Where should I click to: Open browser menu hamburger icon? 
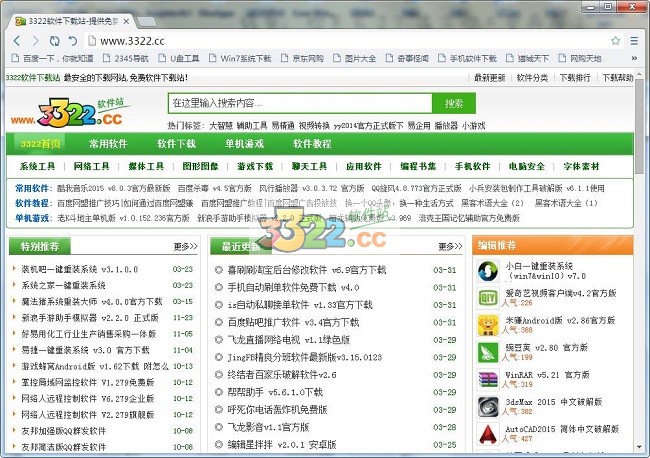[634, 41]
